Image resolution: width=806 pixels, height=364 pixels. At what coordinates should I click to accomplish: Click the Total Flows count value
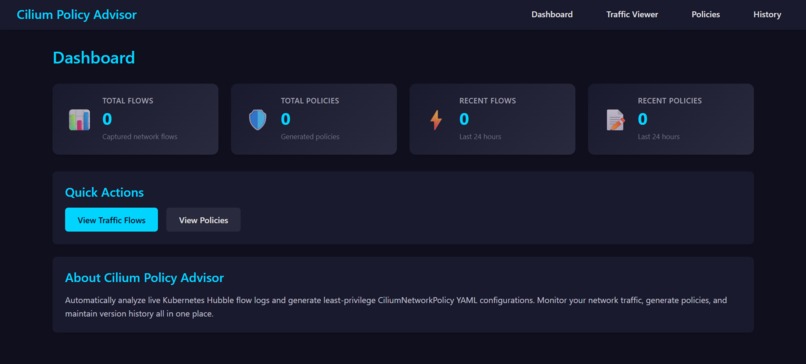click(x=107, y=119)
